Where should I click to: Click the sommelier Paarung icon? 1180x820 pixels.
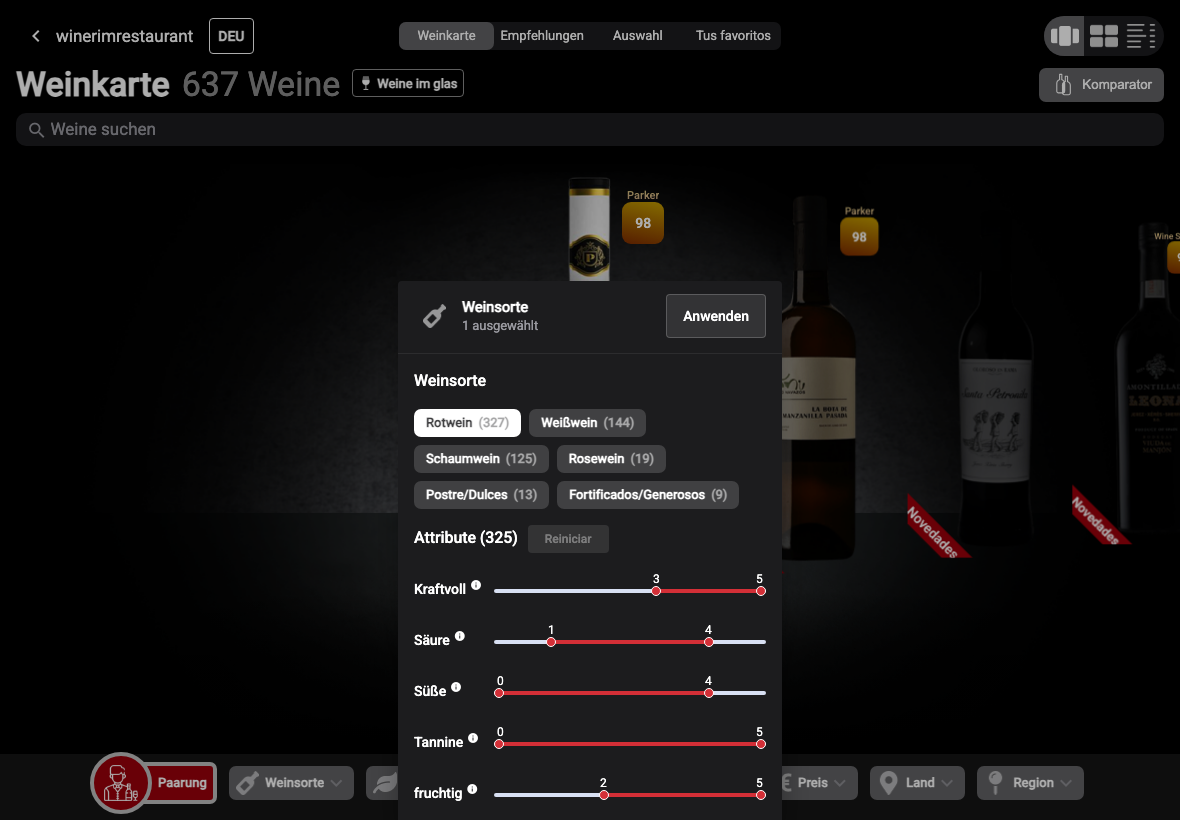point(120,782)
